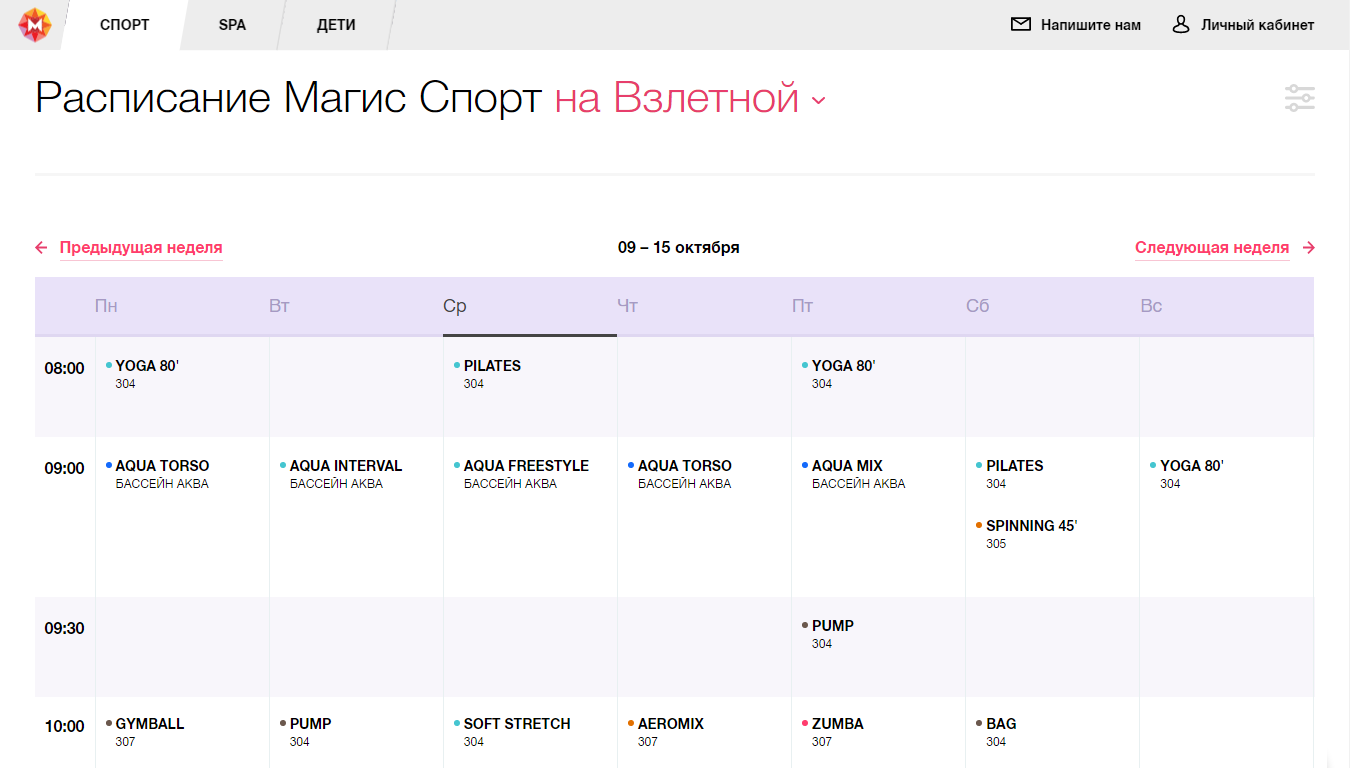
Task: Click the user profile icon
Action: tap(1181, 25)
